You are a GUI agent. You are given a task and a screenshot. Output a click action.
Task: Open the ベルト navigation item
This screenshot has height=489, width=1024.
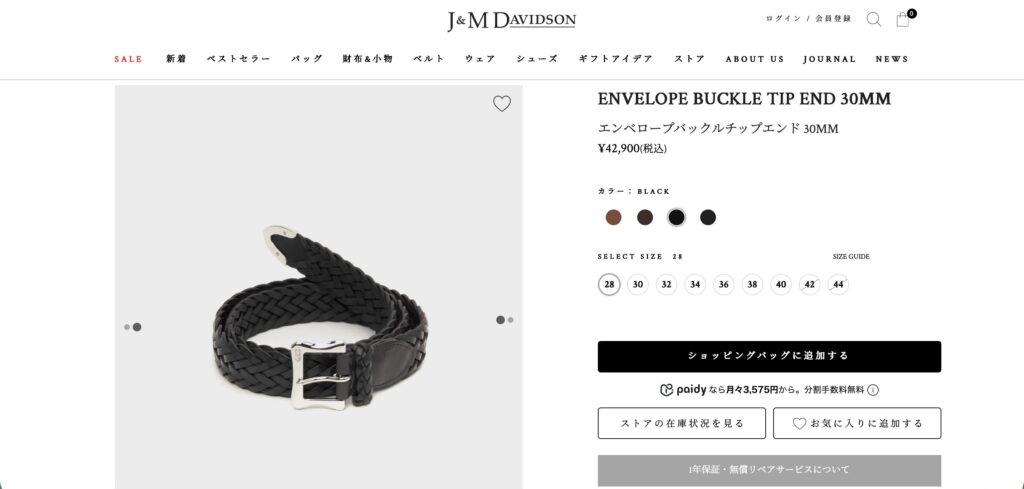coord(429,59)
